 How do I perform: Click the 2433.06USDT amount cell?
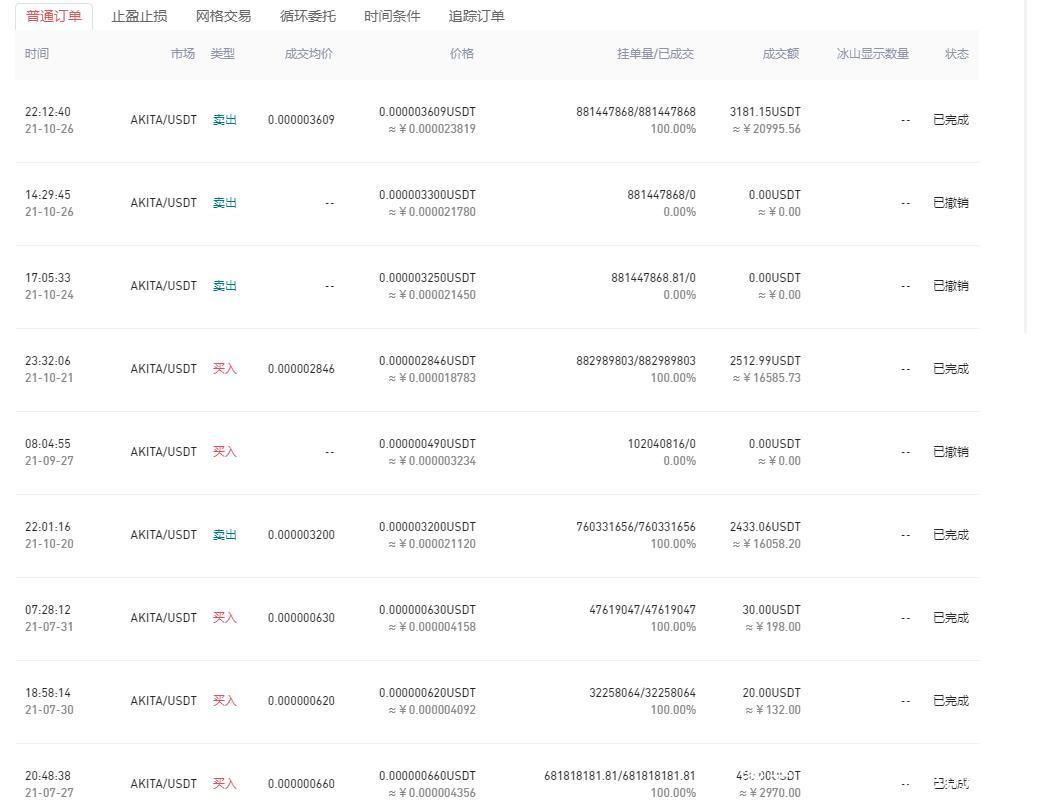(765, 527)
